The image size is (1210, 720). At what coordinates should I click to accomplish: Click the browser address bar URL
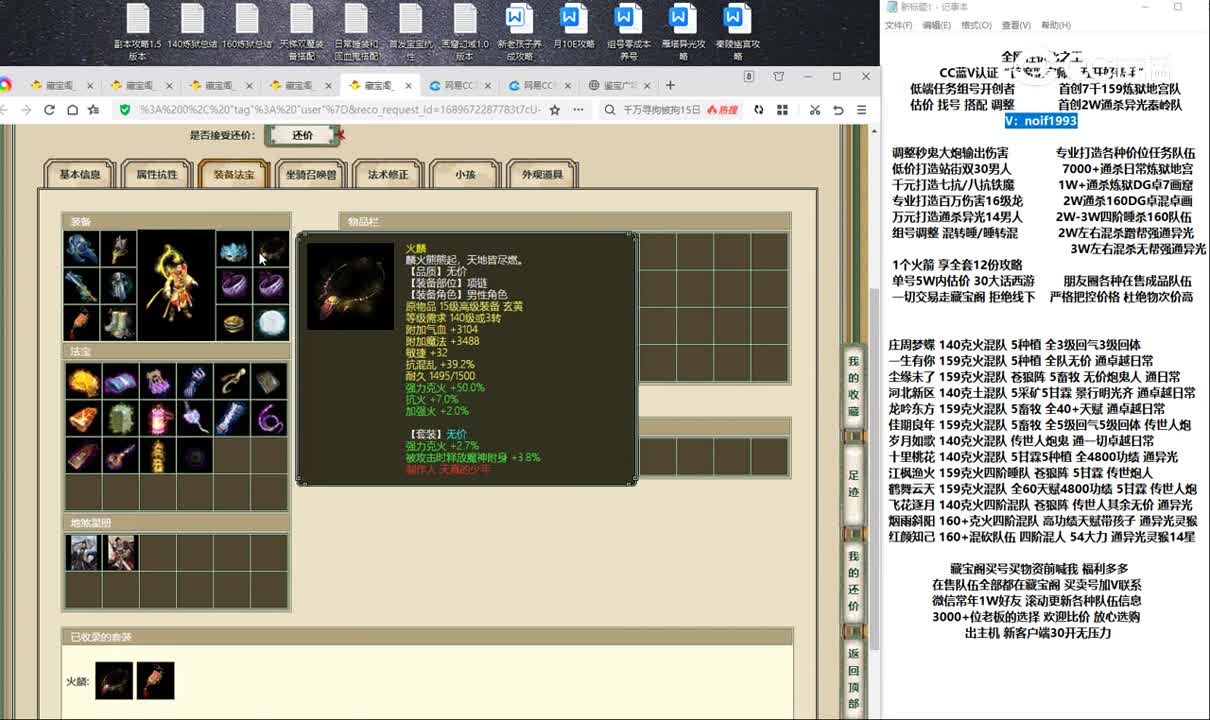tap(340, 110)
